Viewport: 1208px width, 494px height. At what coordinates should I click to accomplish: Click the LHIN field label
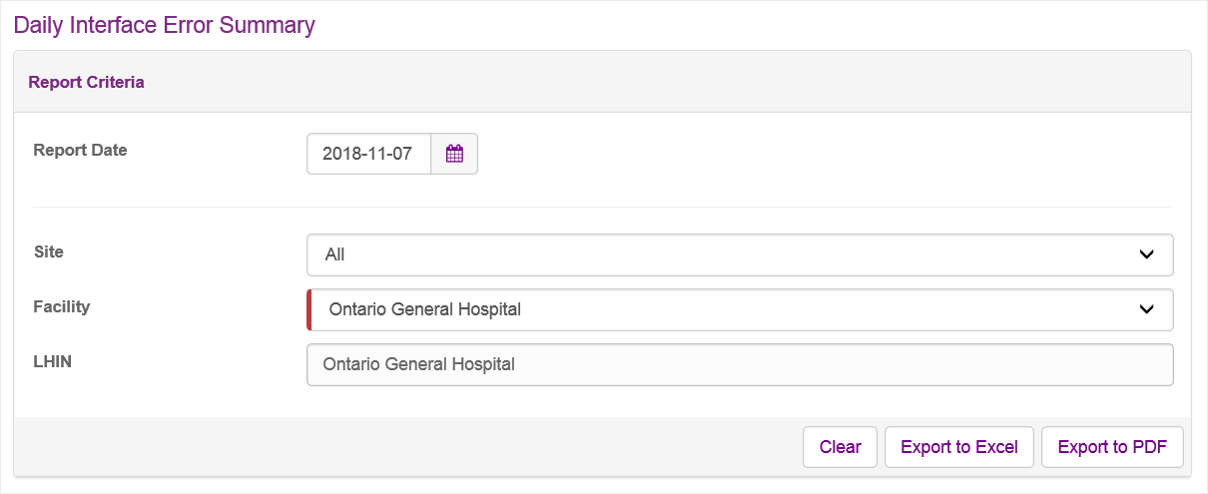pos(52,361)
